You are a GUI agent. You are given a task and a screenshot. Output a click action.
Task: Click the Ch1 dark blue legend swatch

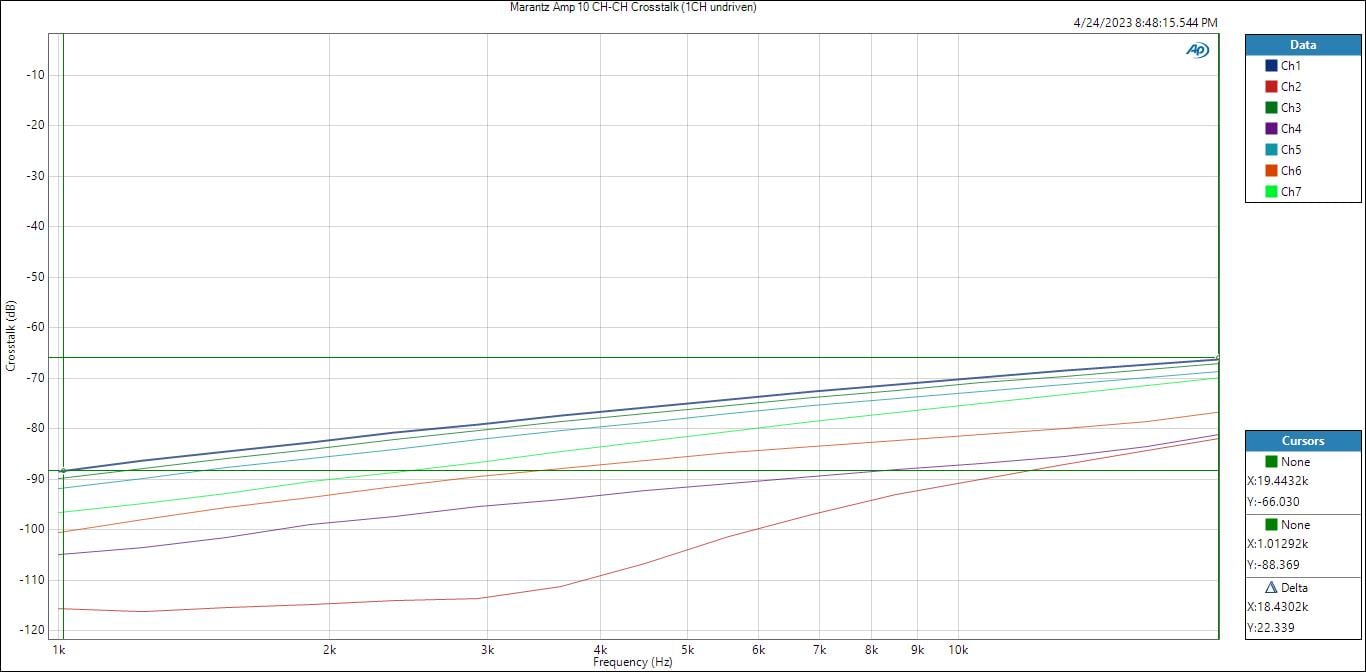[x=1271, y=66]
